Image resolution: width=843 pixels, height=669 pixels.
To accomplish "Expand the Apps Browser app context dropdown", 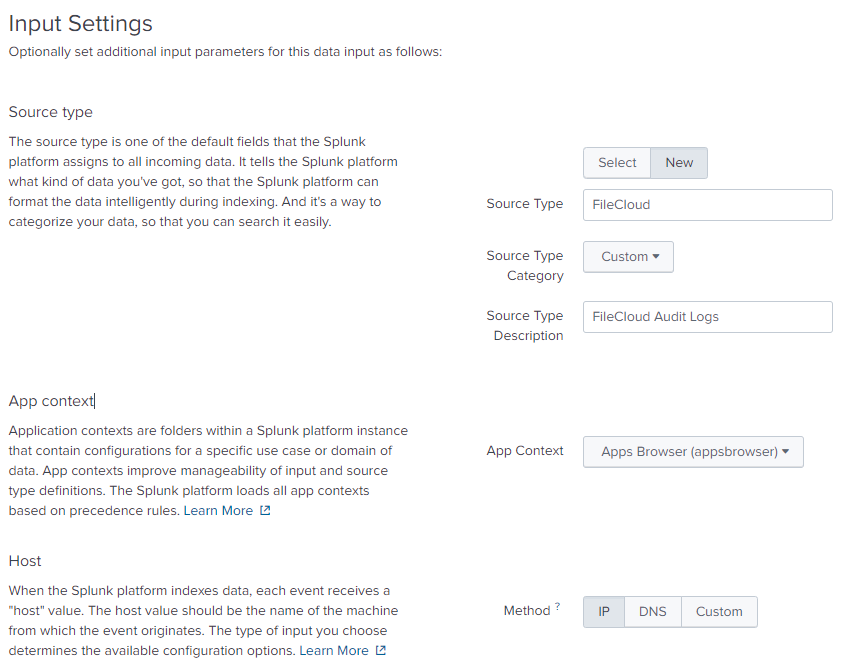I will 693,452.
